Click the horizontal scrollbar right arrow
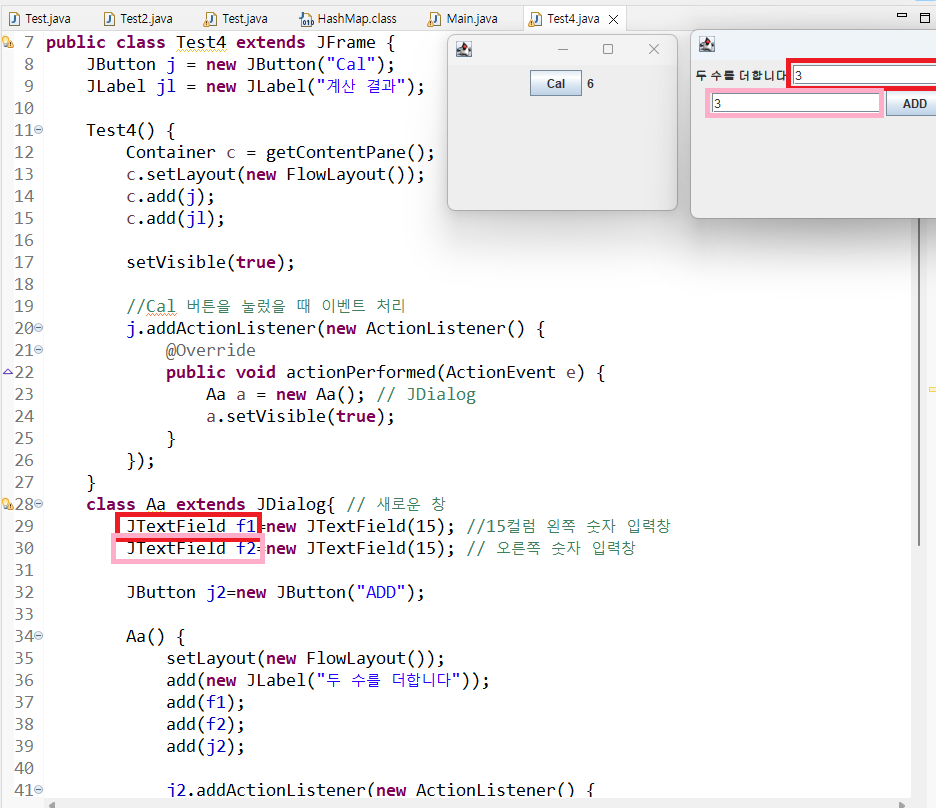Image resolution: width=936 pixels, height=808 pixels. coord(902,804)
